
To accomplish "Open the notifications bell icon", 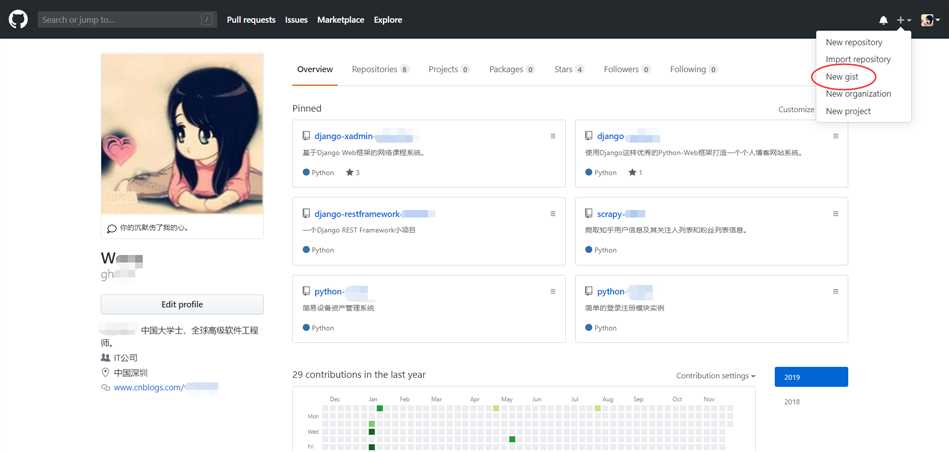I will [883, 21].
